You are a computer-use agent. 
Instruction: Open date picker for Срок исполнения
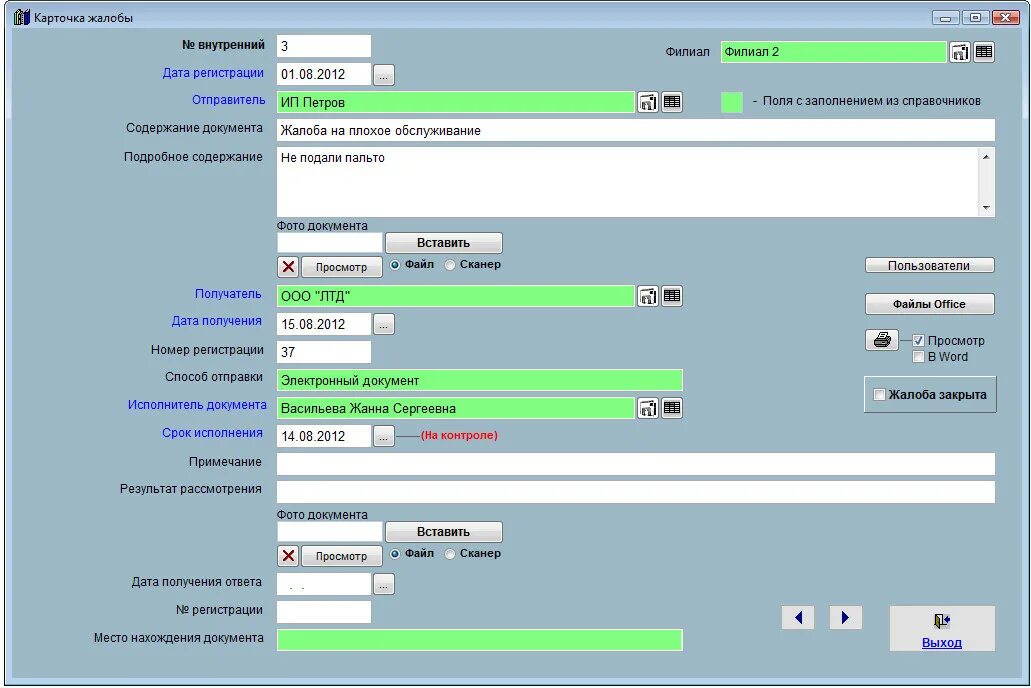(x=384, y=436)
